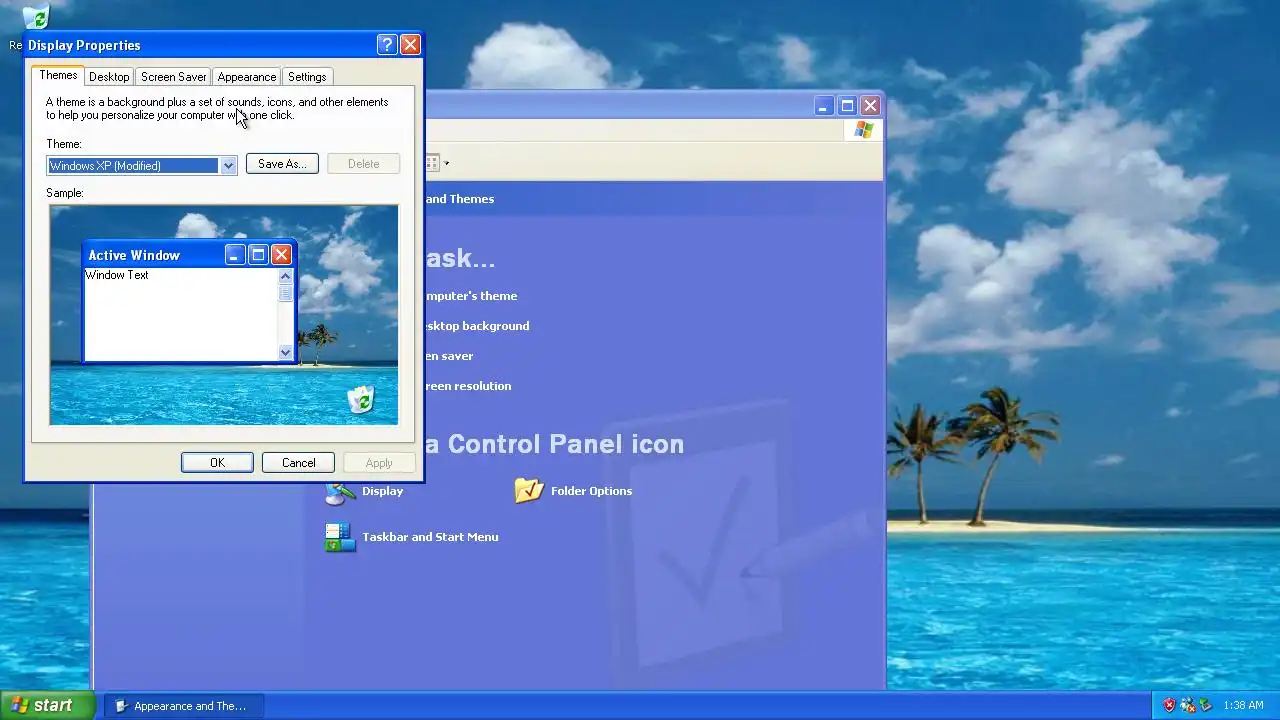Switch to the Desktop tab
Viewport: 1280px width, 720px height.
(x=108, y=77)
